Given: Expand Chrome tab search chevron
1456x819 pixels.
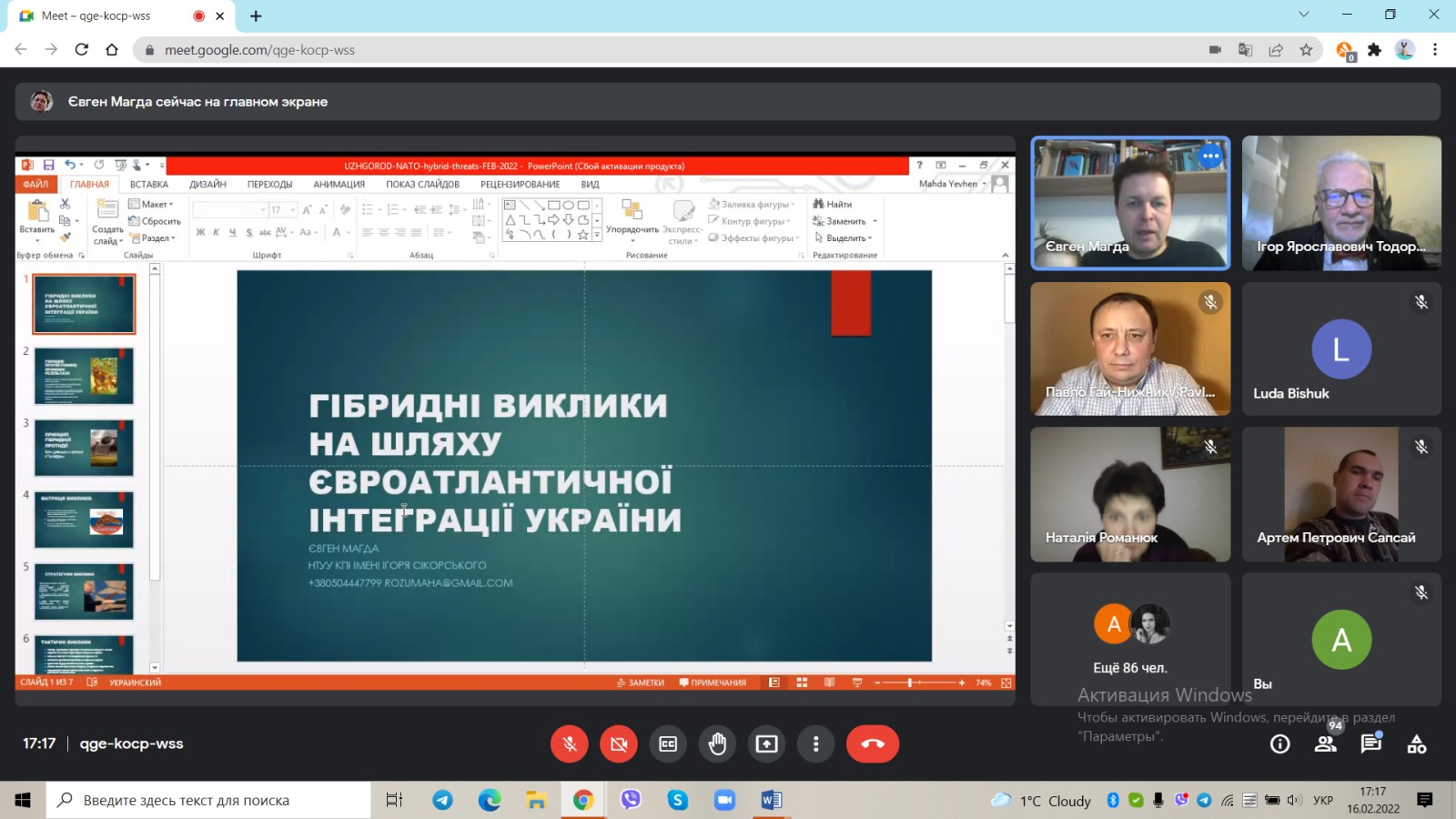Looking at the screenshot, I should [1303, 15].
